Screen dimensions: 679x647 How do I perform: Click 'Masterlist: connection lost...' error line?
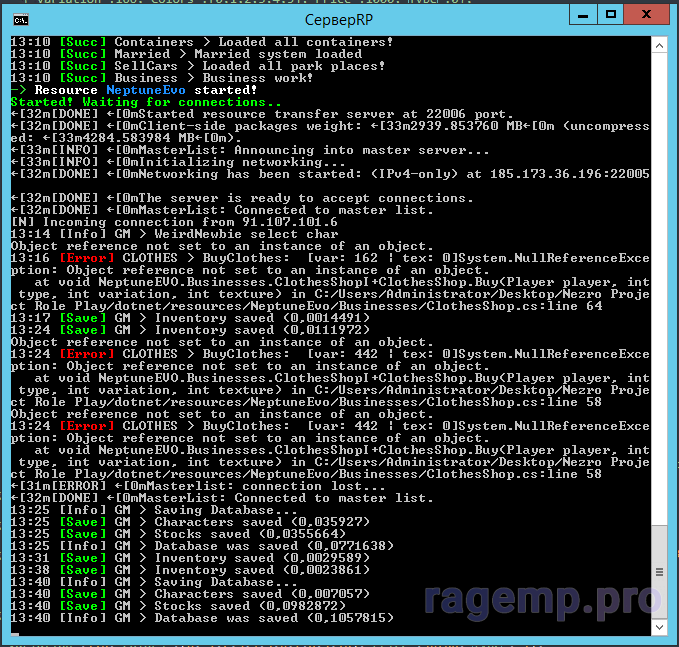[198, 486]
